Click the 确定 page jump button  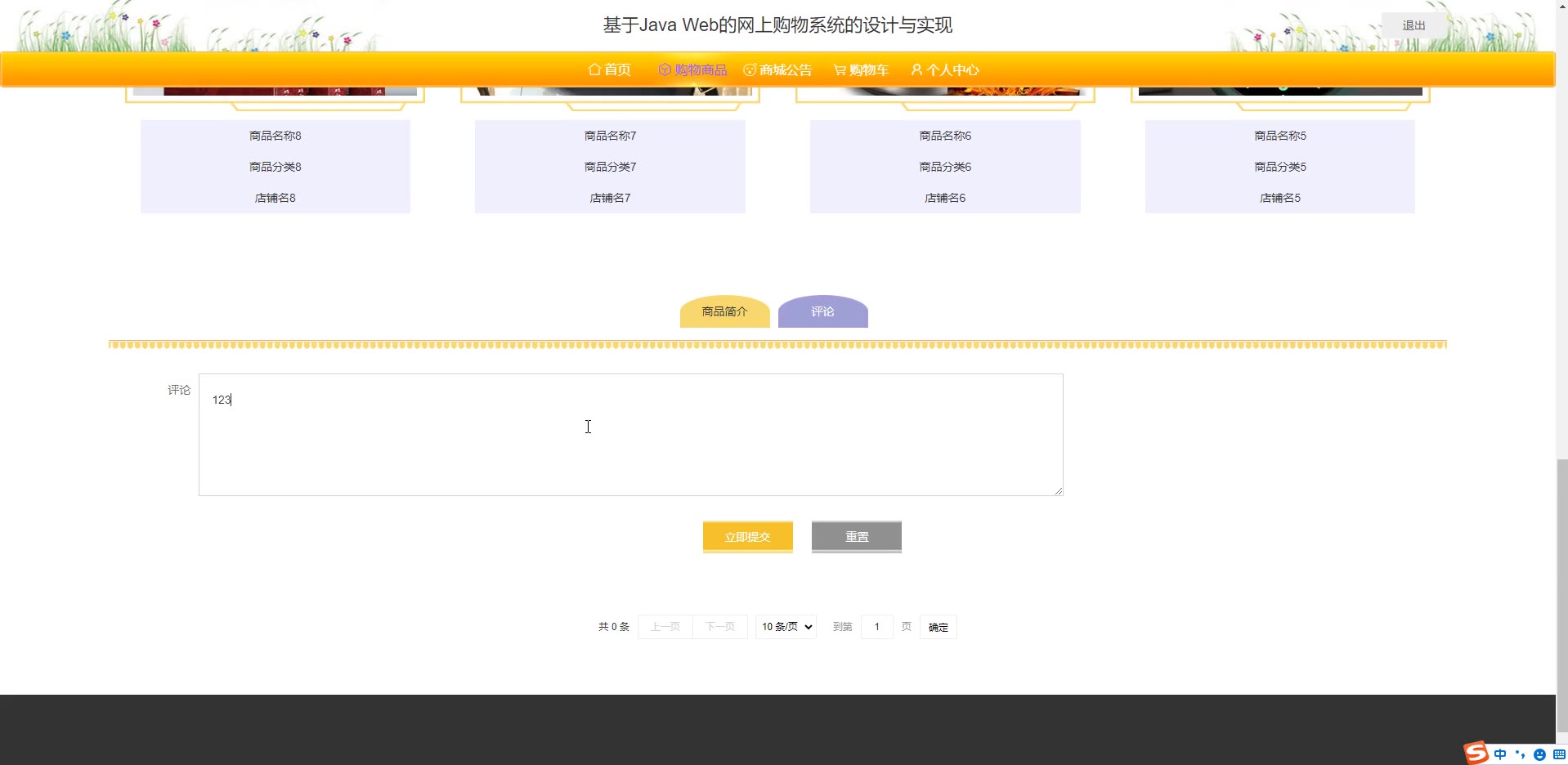click(939, 627)
